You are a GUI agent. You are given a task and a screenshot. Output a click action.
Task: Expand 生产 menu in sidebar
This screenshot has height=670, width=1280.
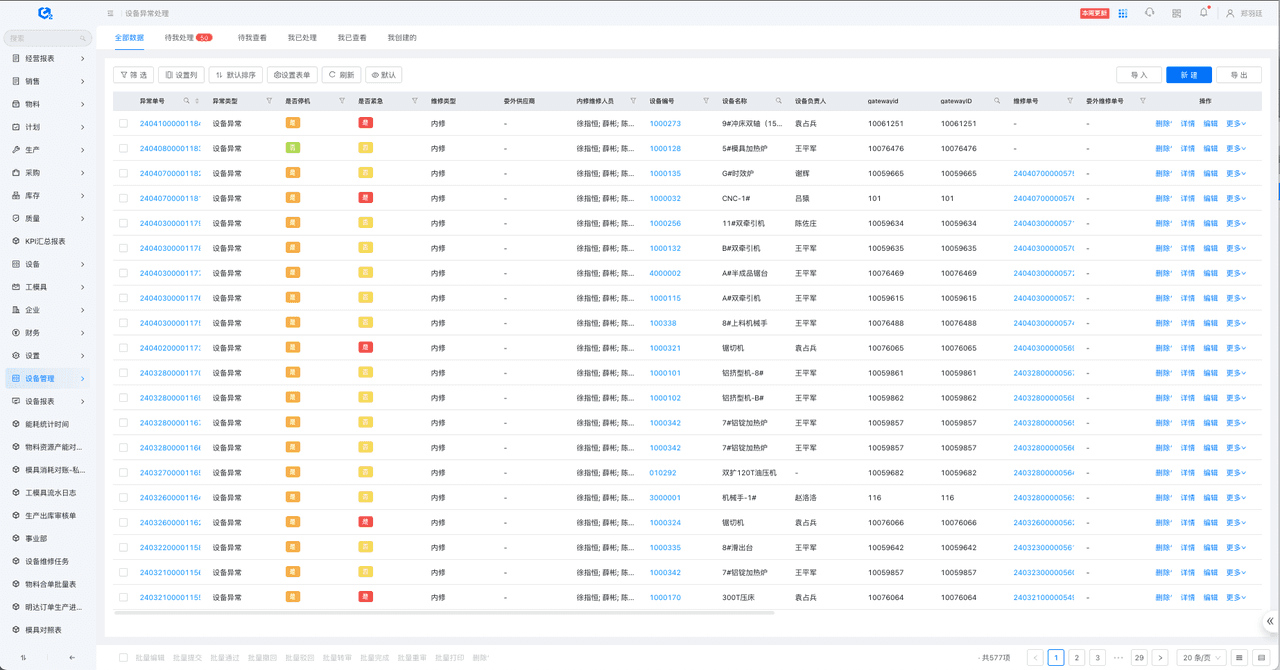48,150
